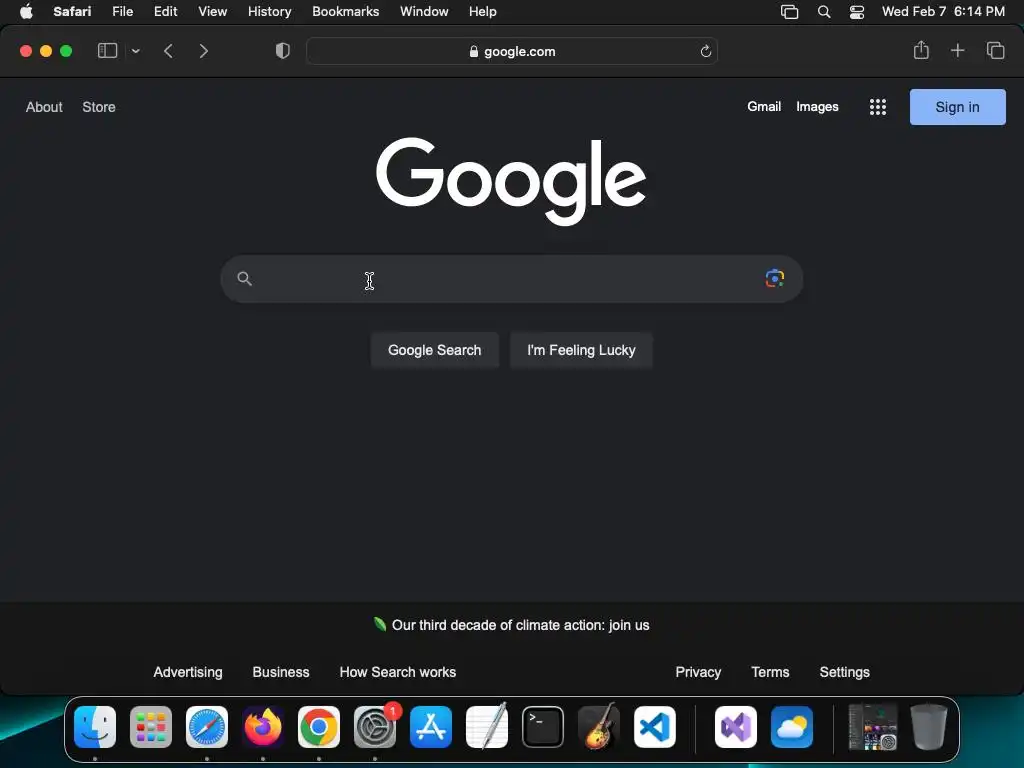Search by image with the Lens icon
This screenshot has height=768, width=1024.
[775, 278]
